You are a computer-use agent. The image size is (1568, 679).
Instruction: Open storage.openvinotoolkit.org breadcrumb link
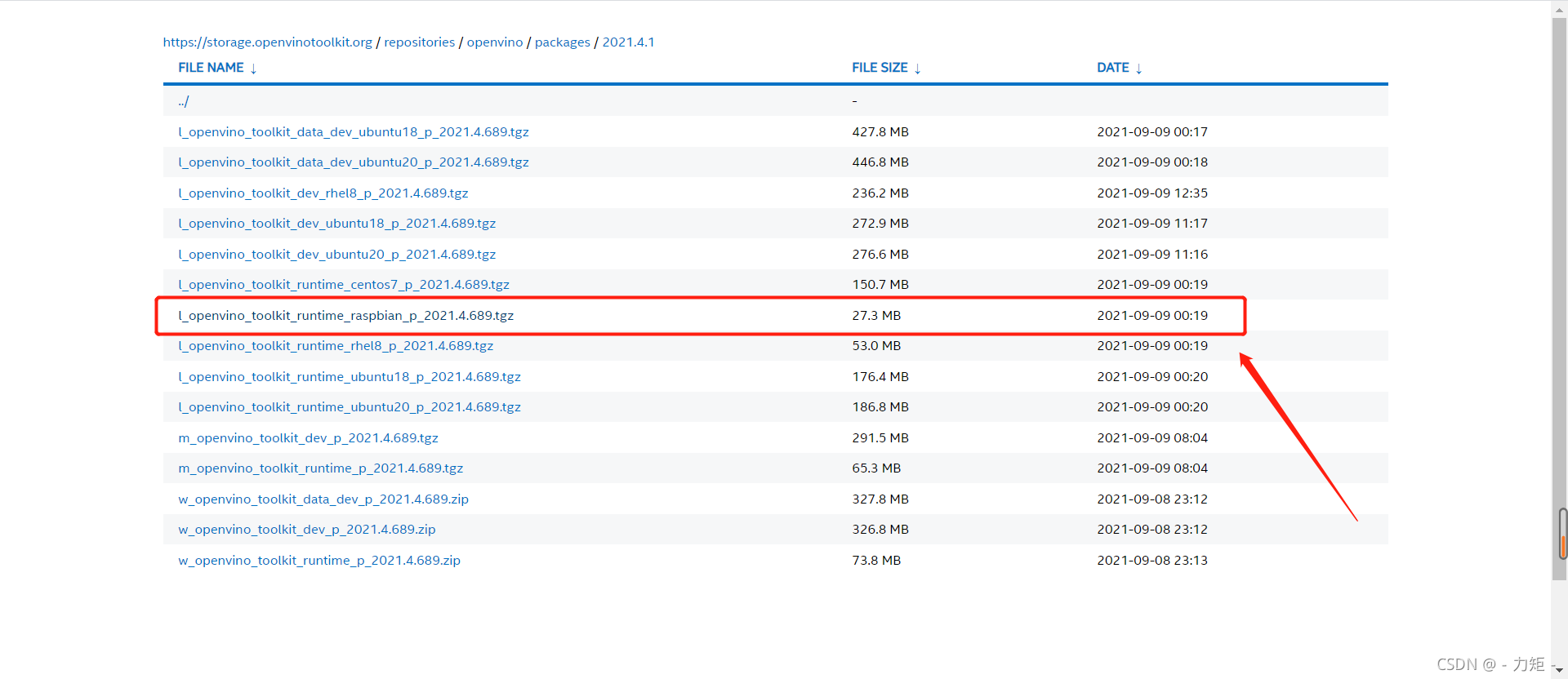[267, 42]
